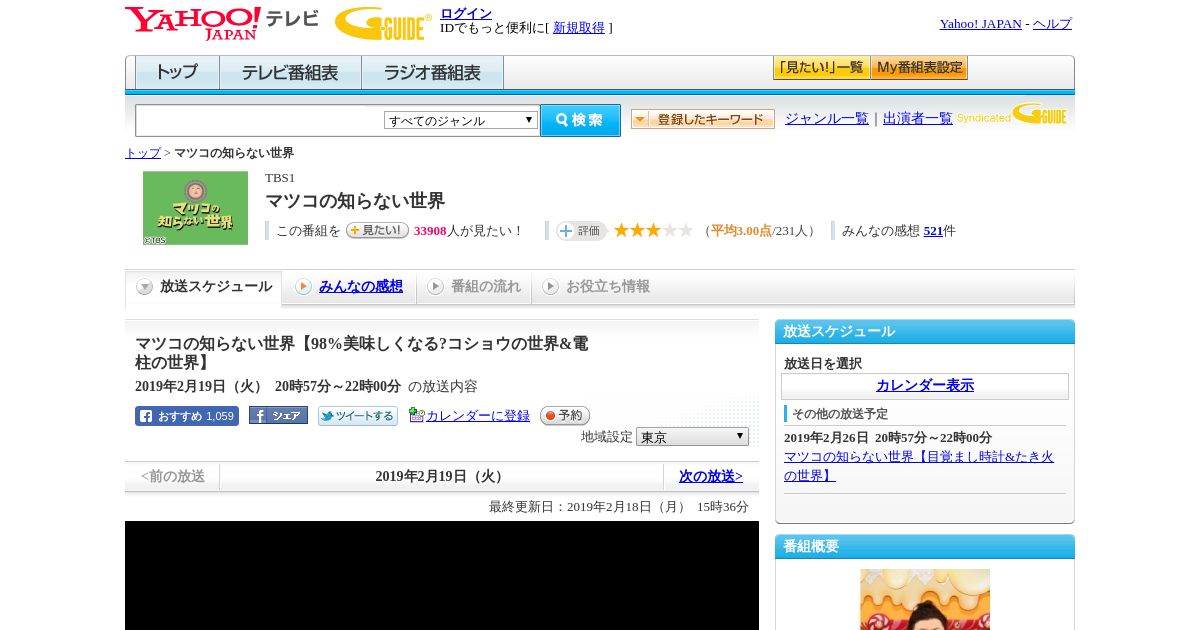1200x630 pixels.
Task: Click the Syndicated G-GUIDE logo
Action: point(1012,115)
